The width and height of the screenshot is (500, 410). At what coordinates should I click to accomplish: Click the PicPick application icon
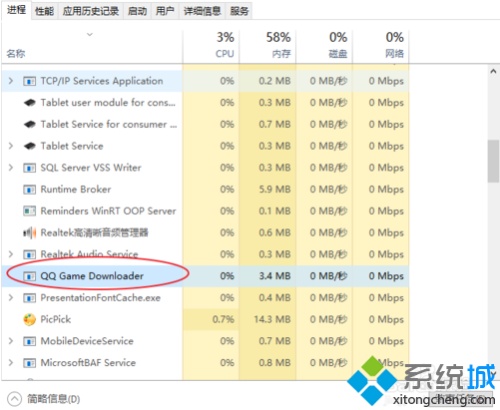29,319
